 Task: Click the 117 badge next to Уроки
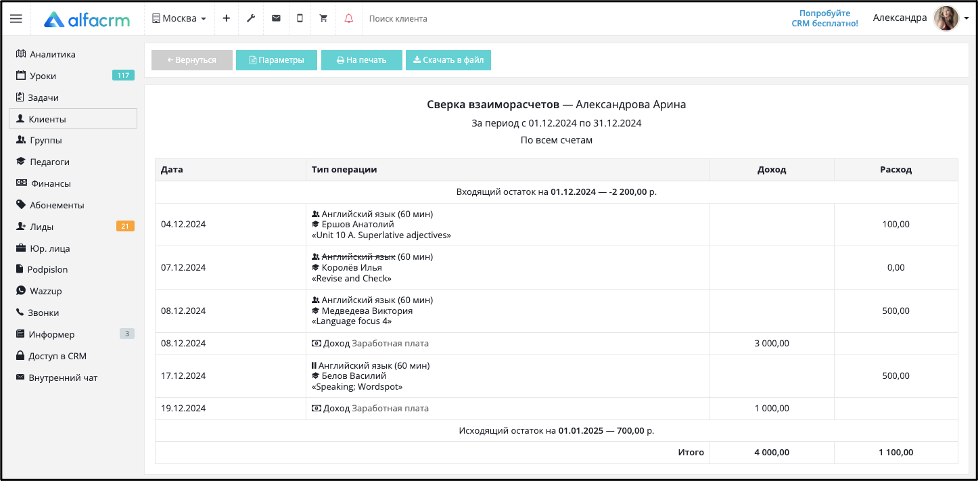123,76
